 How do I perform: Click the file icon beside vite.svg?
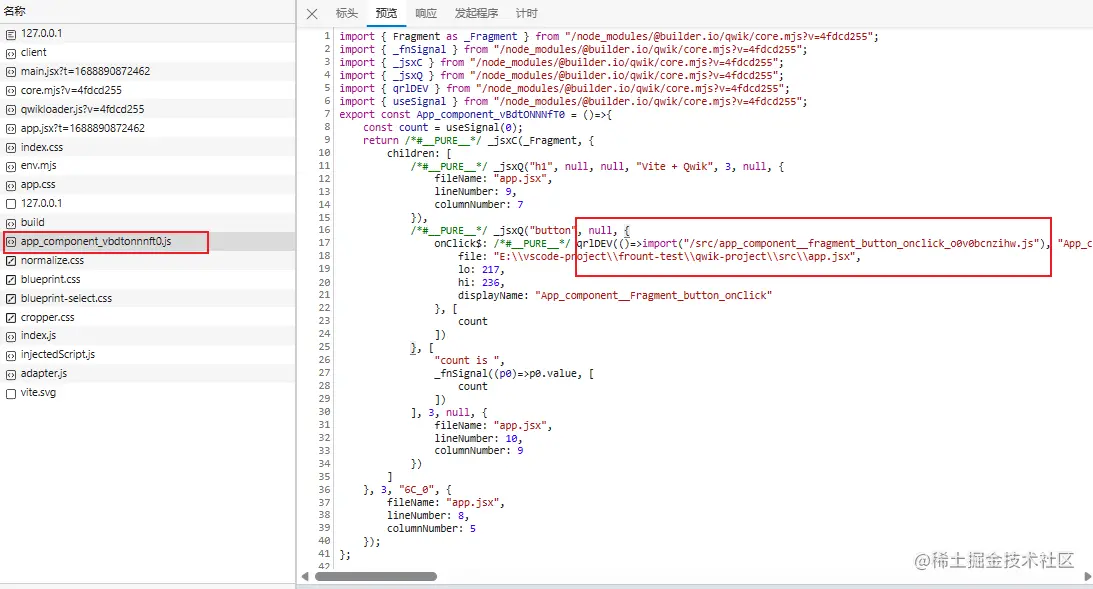pos(10,393)
